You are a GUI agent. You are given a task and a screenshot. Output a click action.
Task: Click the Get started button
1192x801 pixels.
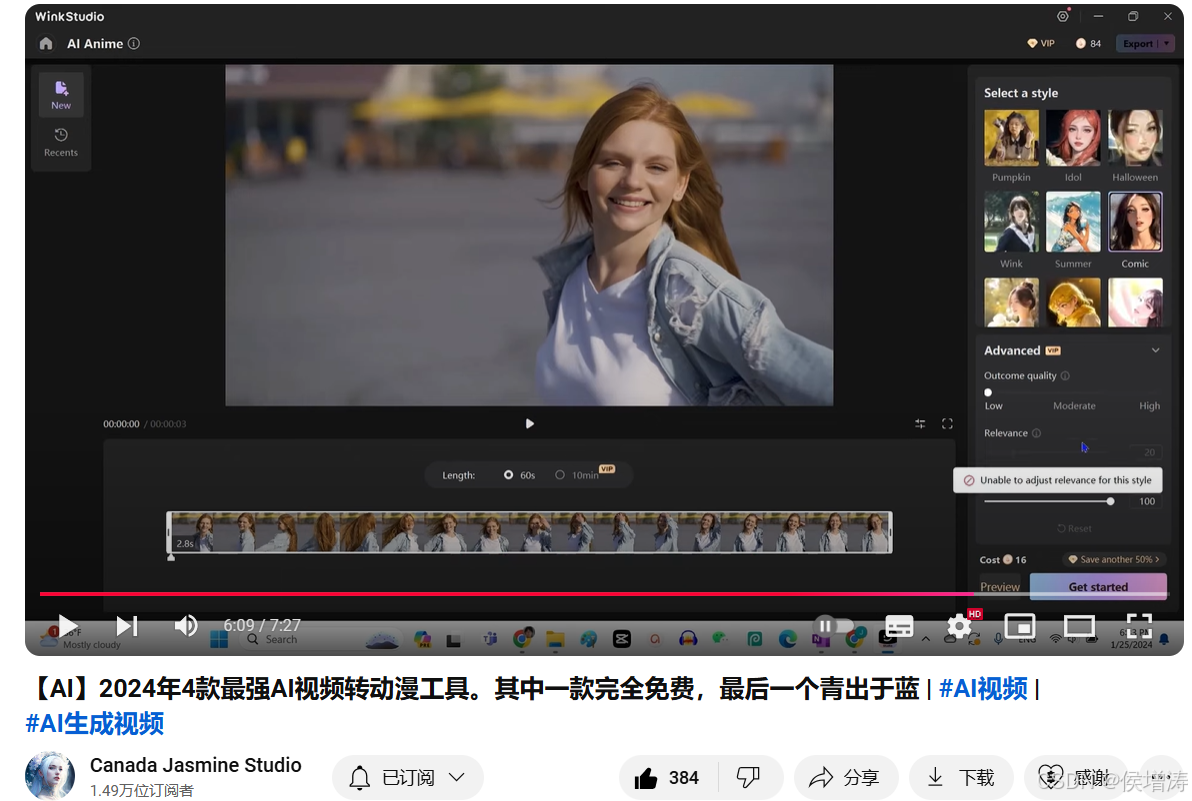pos(1098,587)
